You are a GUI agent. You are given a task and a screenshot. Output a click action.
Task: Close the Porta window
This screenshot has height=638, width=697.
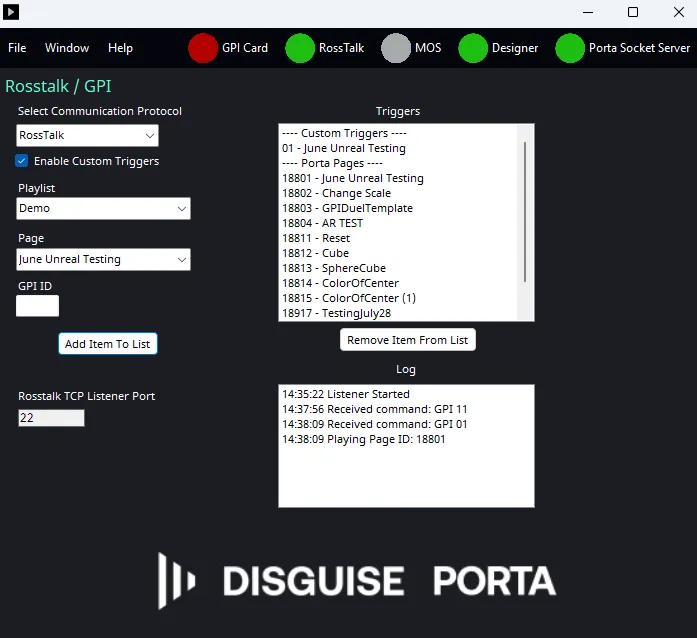coord(679,12)
